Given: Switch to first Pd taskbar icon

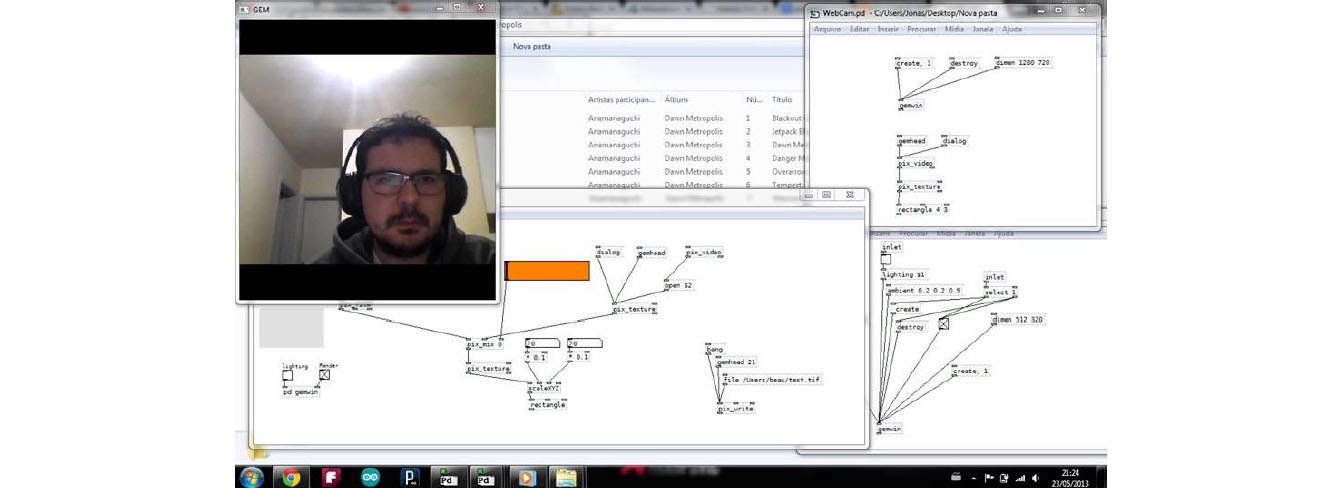Looking at the screenshot, I should pos(447,477).
